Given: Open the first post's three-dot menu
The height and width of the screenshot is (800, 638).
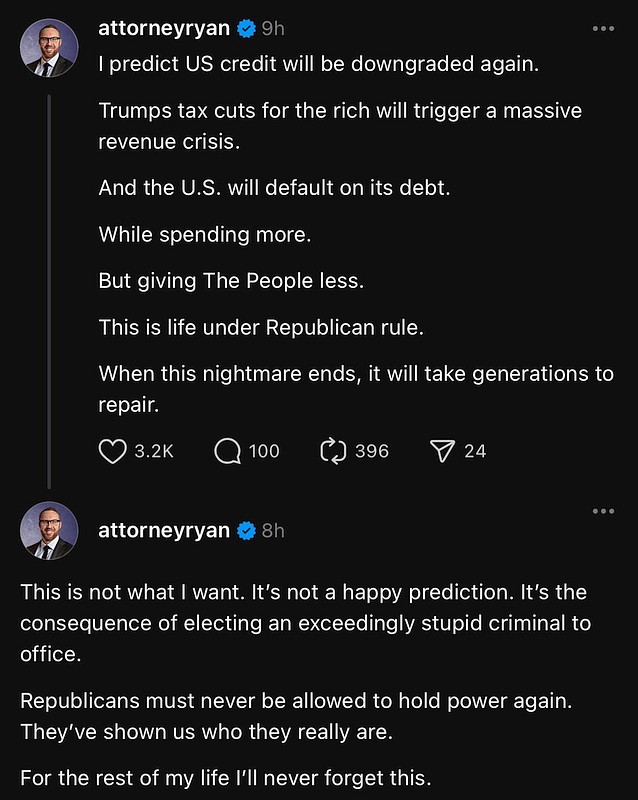Looking at the screenshot, I should pyautogui.click(x=603, y=29).
